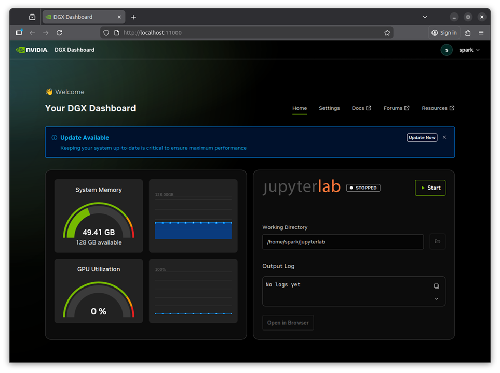The width and height of the screenshot is (500, 373).
Task: Click the Working Directory path field
Action: [343, 242]
